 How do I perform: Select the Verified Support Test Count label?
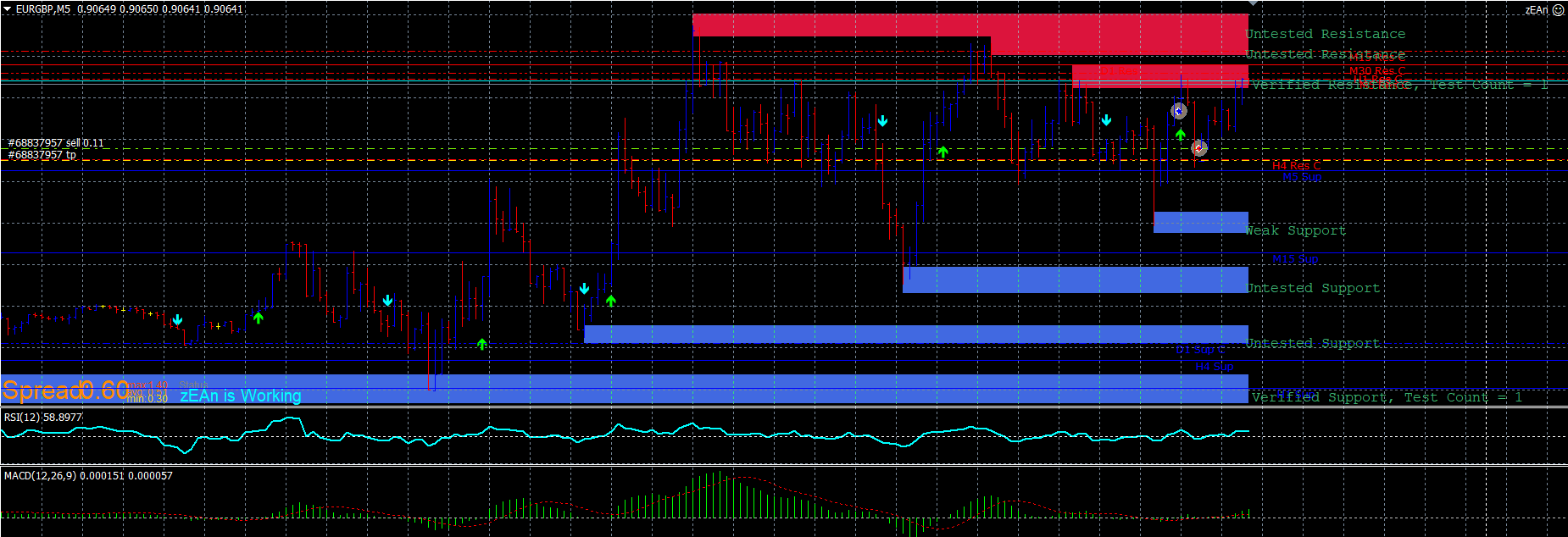coord(1387,396)
